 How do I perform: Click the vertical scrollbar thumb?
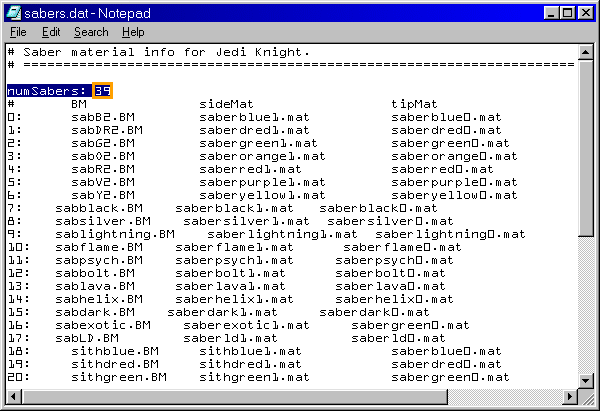coord(585,148)
